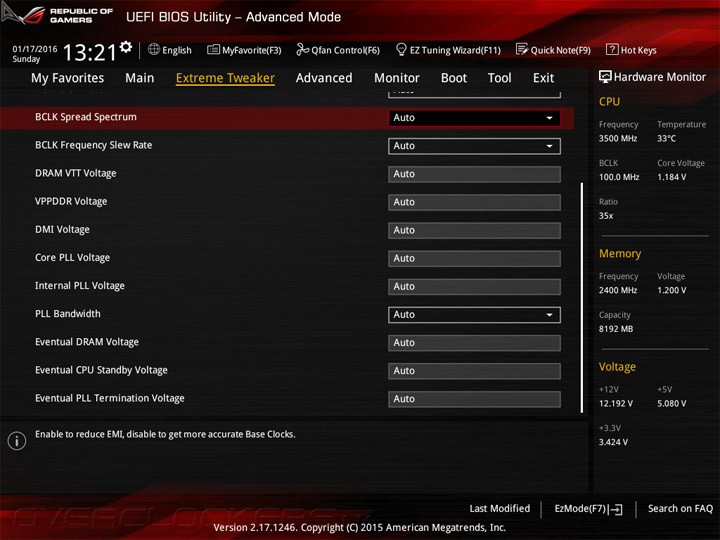The height and width of the screenshot is (540, 720).
Task: Switch to the Main tab
Action: coord(140,78)
